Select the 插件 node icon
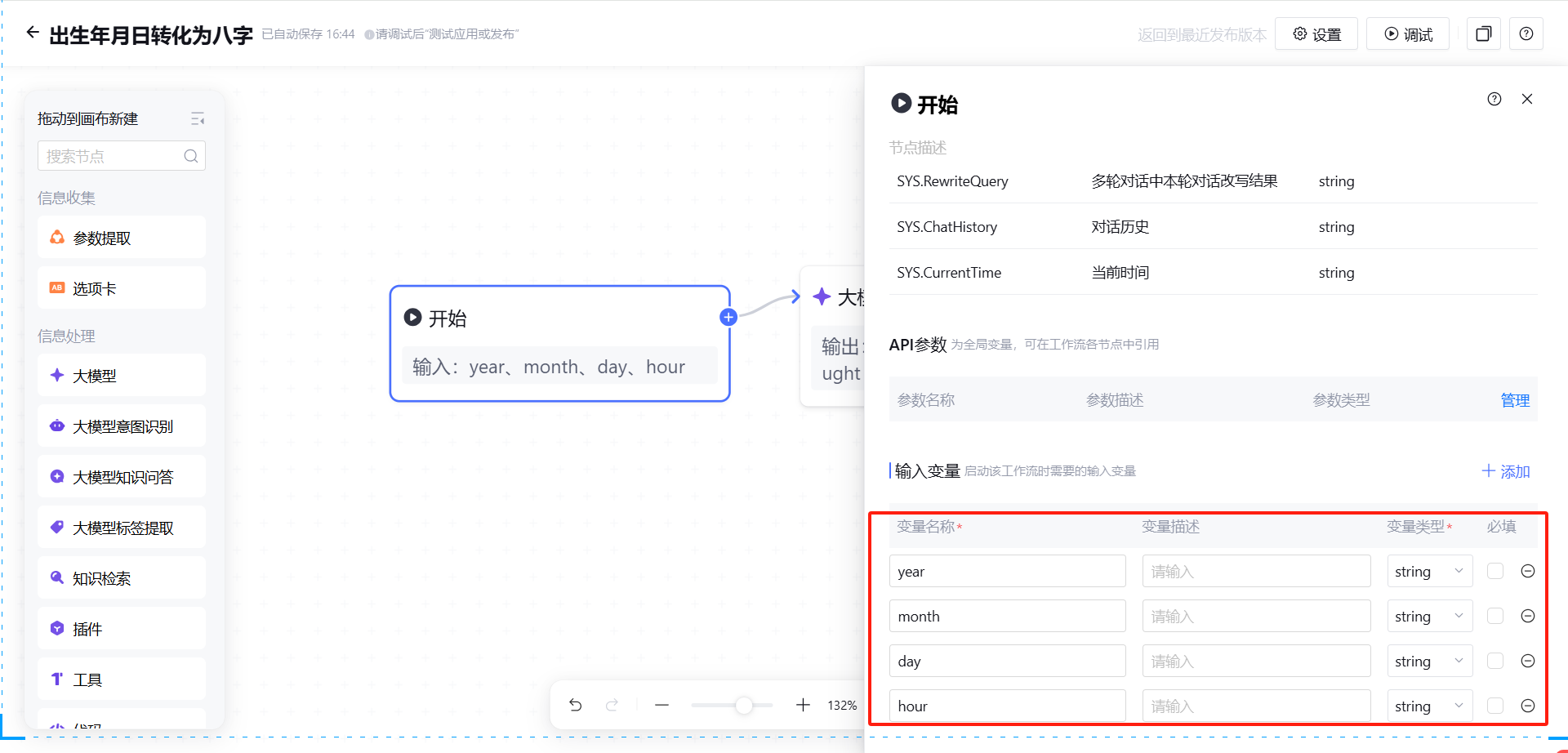Viewport: 1568px width, 753px height. (x=57, y=629)
